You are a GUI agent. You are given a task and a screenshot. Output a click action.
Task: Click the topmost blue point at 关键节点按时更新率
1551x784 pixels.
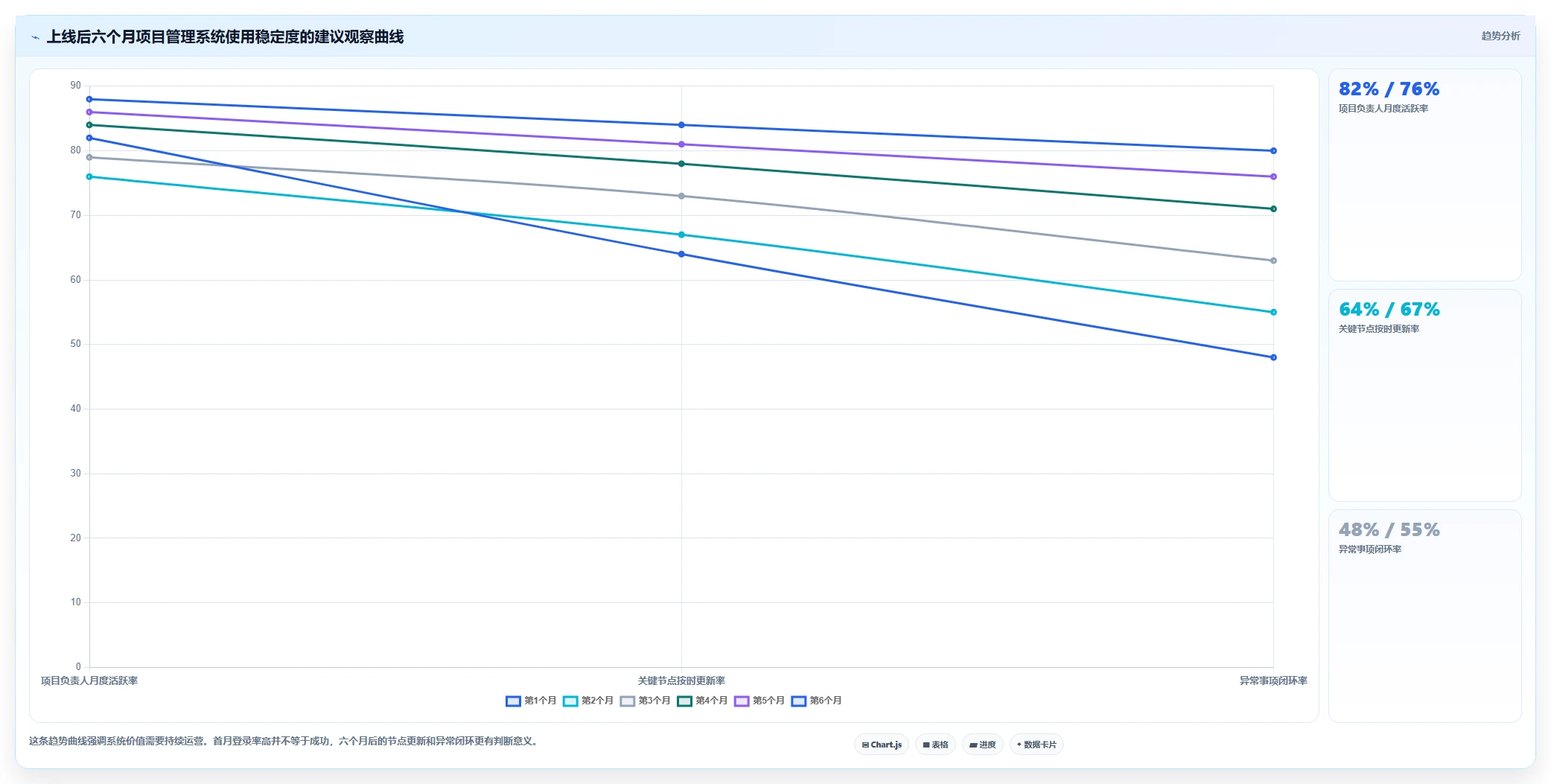(681, 125)
